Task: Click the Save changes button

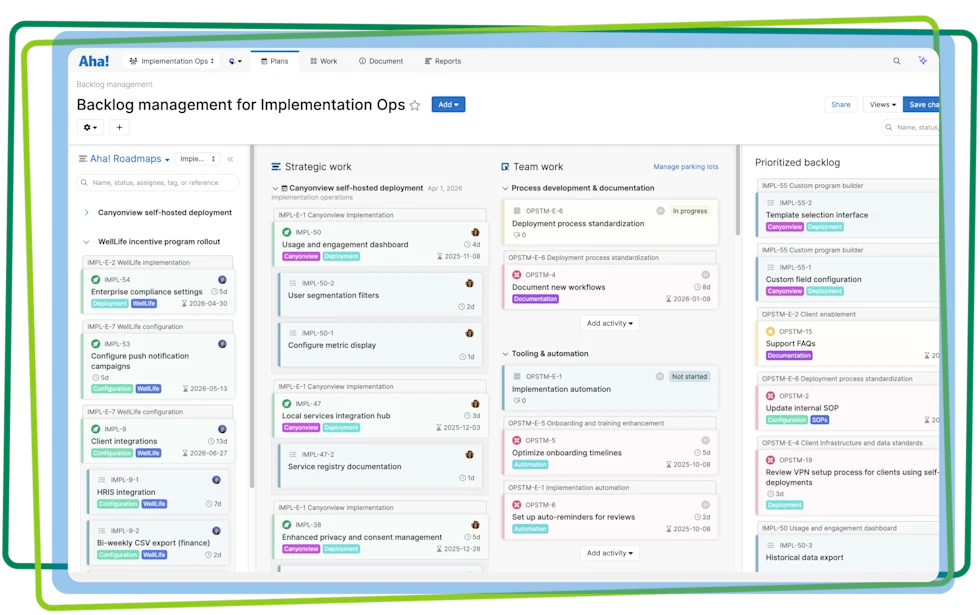Action: 921,105
